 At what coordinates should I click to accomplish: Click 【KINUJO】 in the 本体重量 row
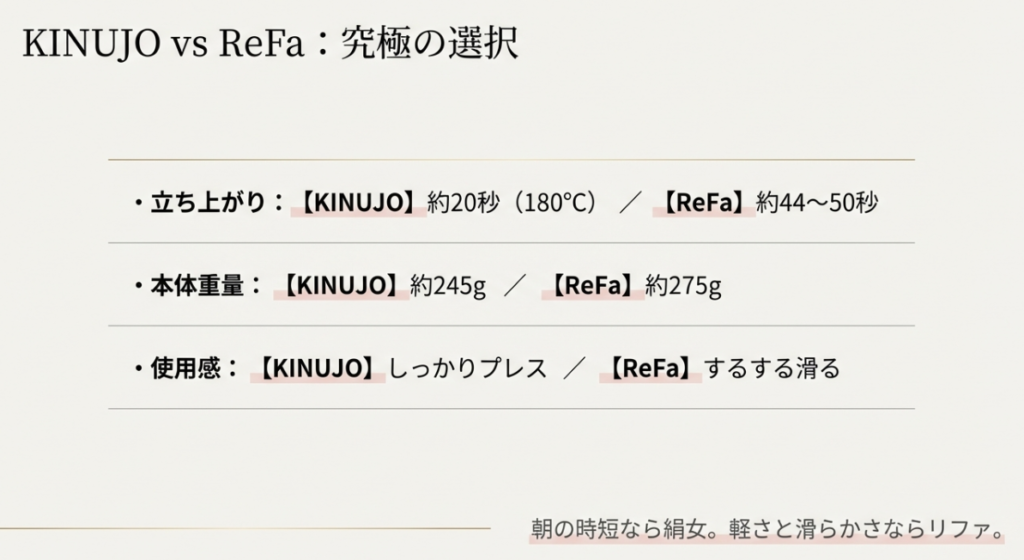coord(341,286)
